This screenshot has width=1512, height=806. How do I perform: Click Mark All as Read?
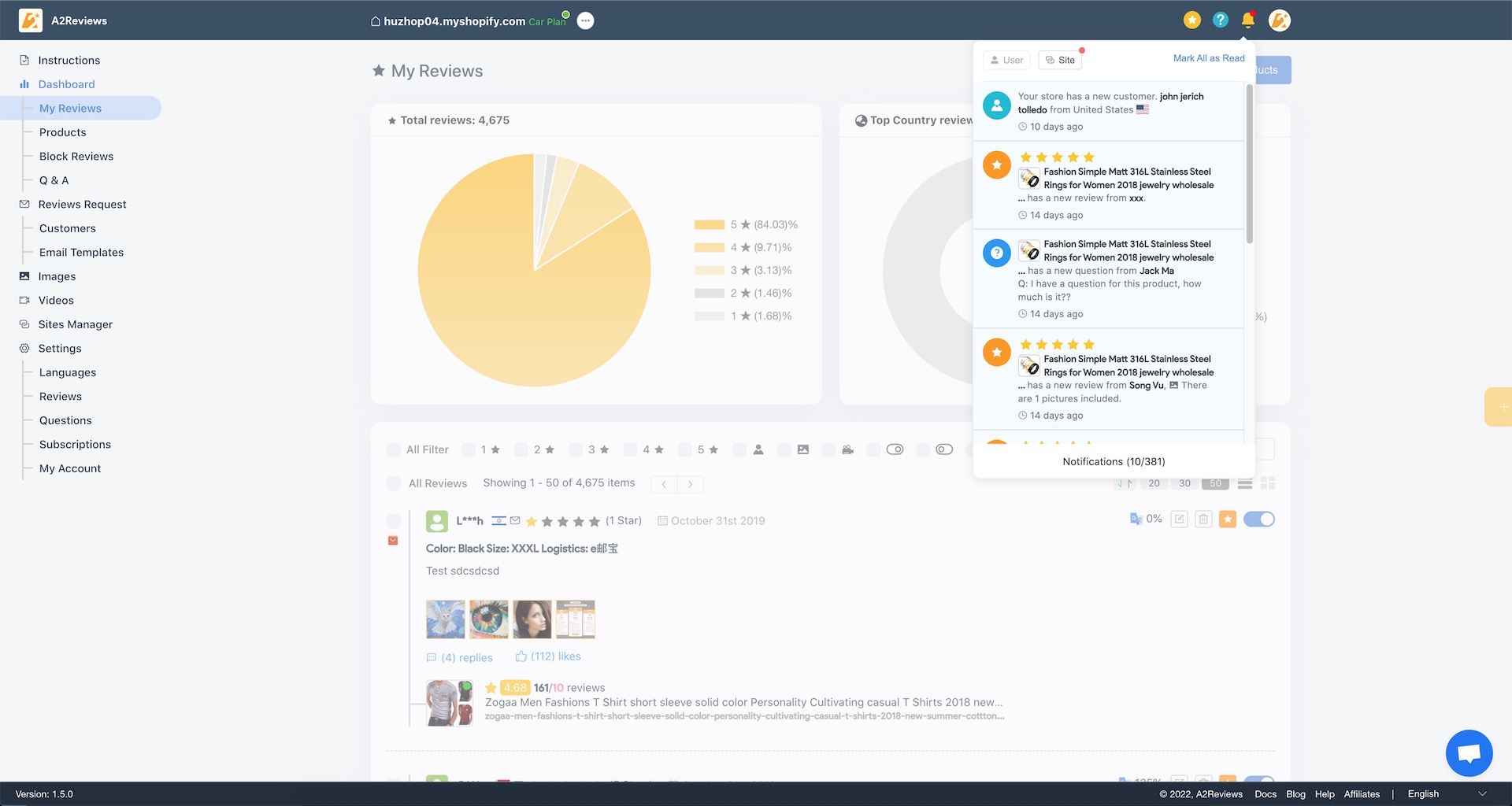[x=1210, y=57]
